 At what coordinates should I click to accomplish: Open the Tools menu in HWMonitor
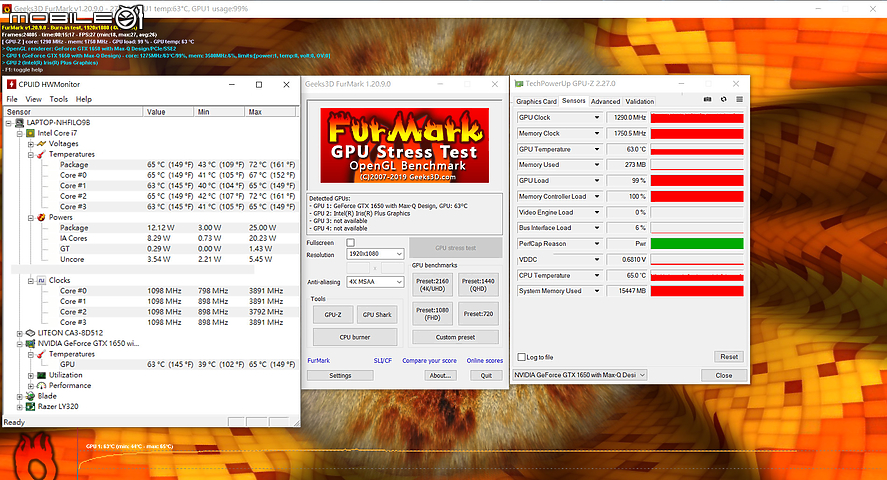click(58, 99)
